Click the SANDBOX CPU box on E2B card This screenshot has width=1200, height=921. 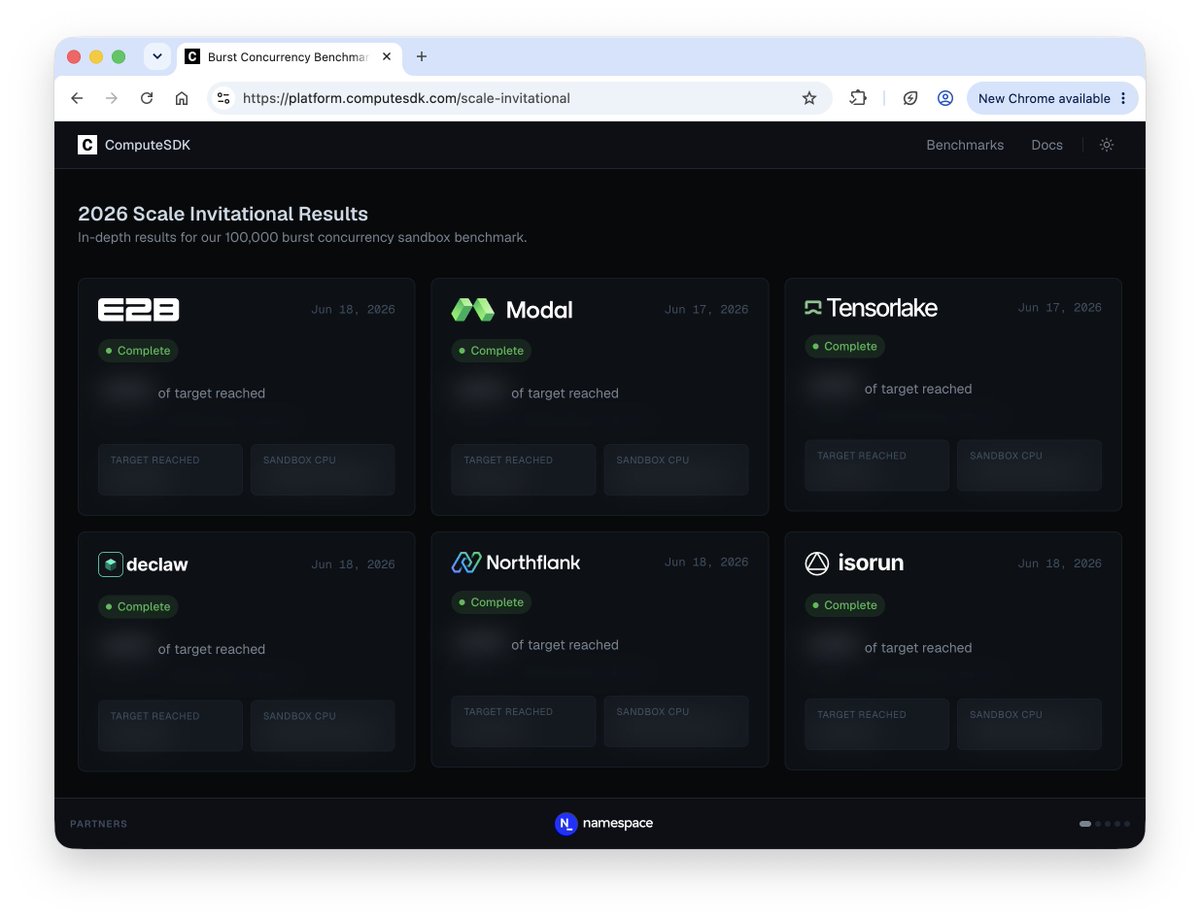[323, 470]
